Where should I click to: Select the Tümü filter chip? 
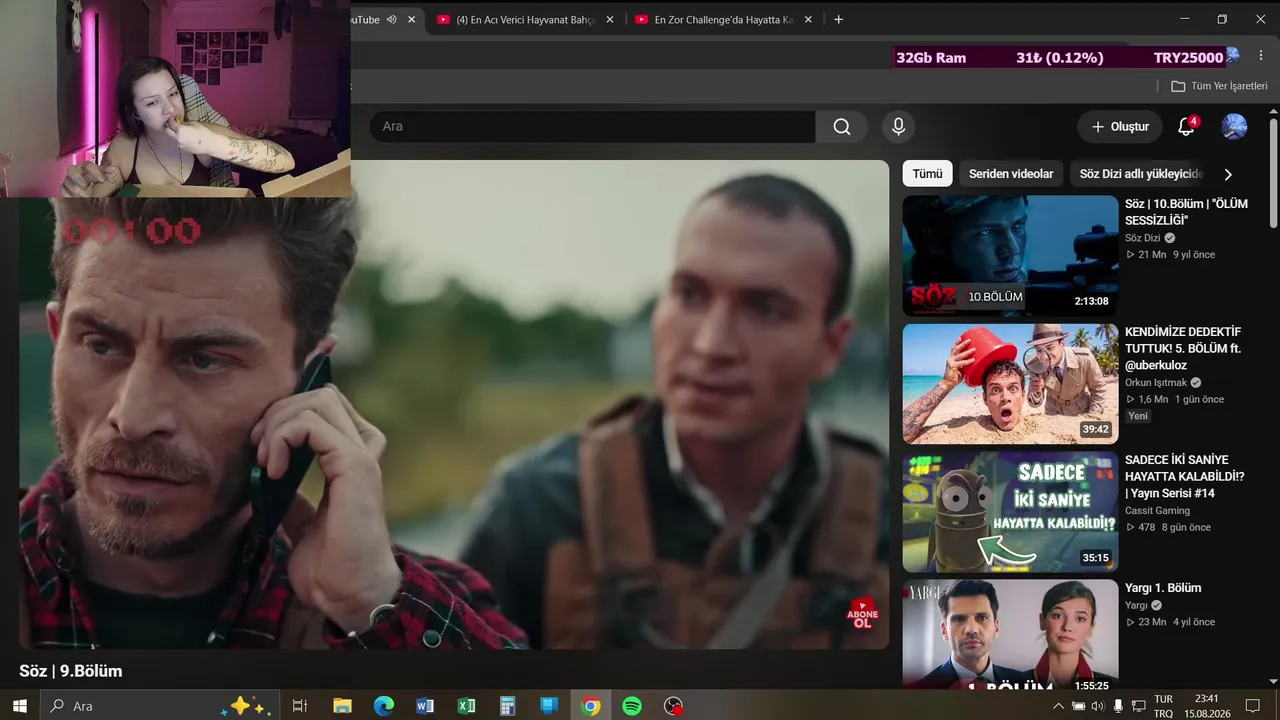tap(927, 174)
